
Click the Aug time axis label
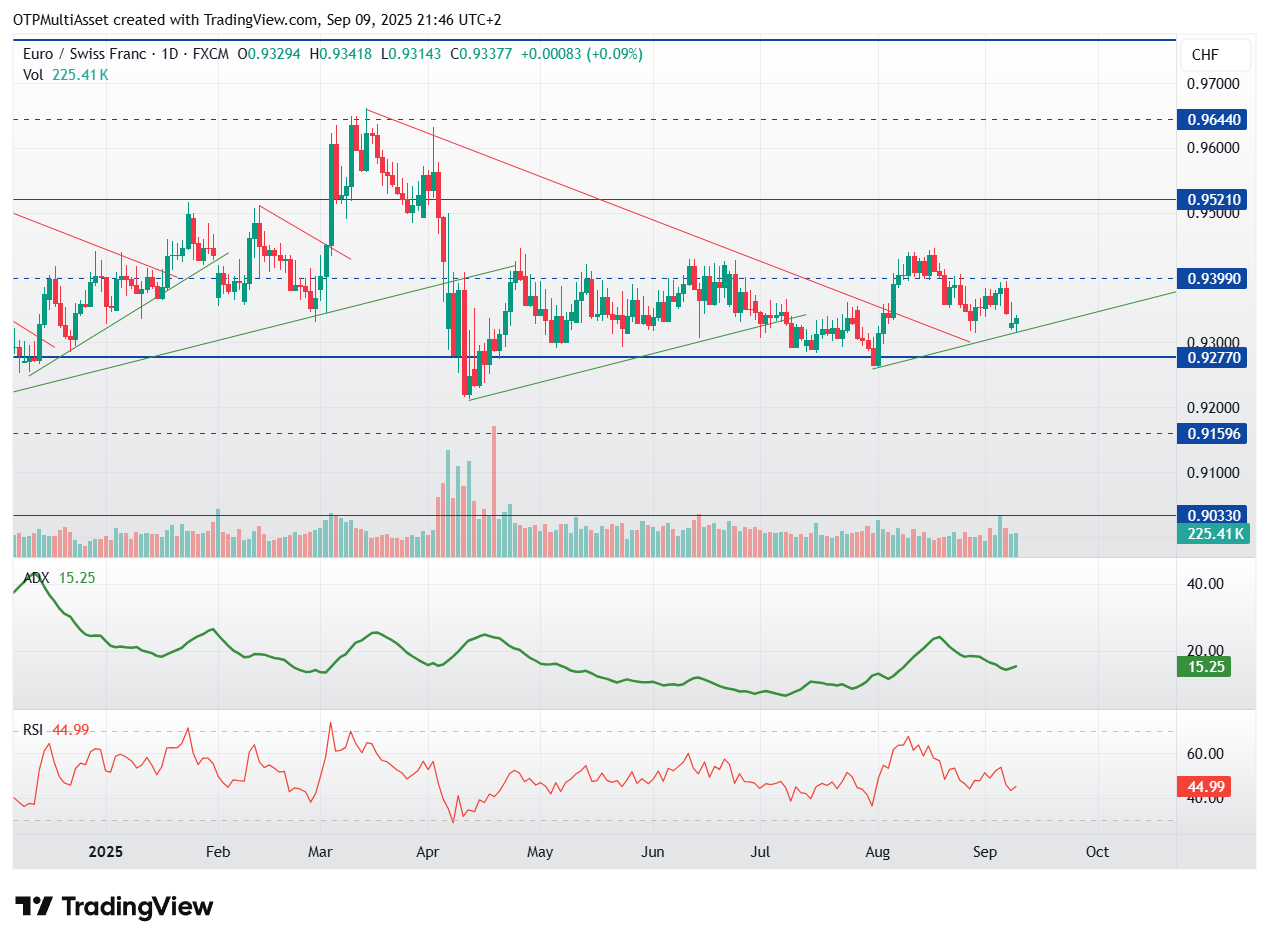877,852
